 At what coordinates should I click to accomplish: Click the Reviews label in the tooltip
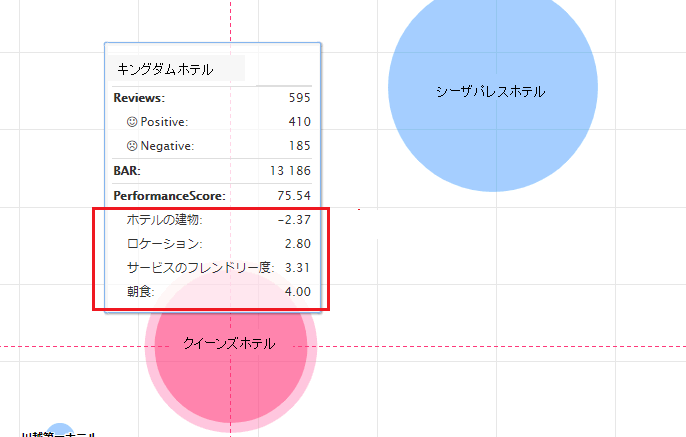pos(139,98)
